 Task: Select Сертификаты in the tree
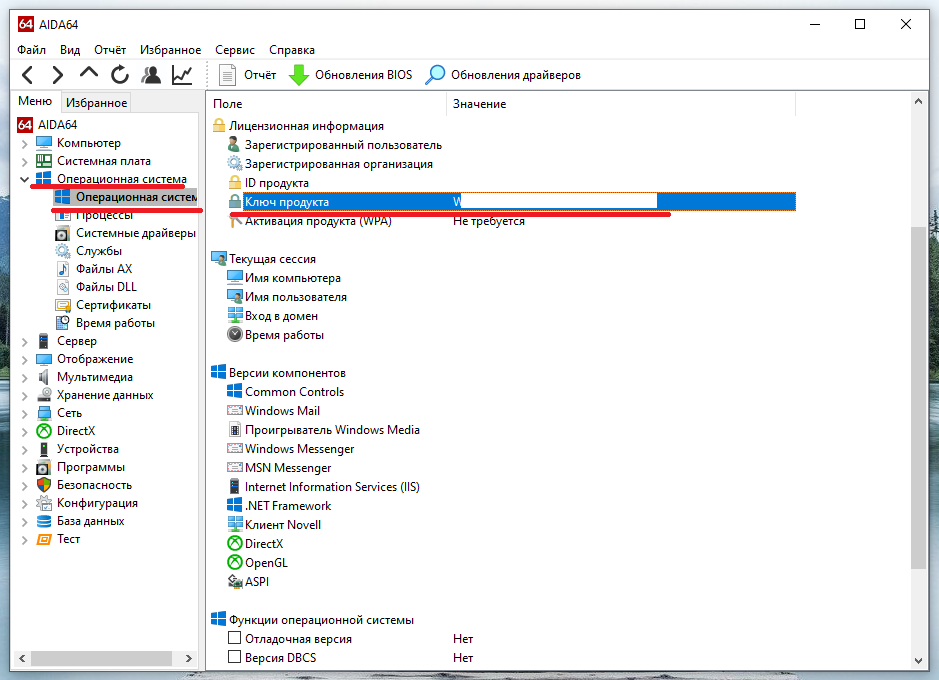click(113, 305)
